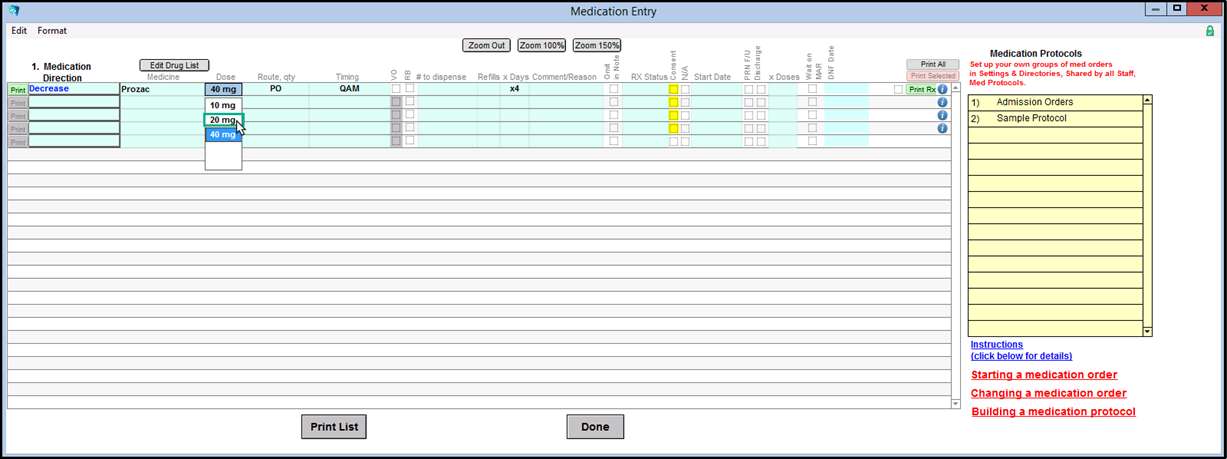Open the Starting a medication order link
This screenshot has height=459, width=1227.
1043,375
